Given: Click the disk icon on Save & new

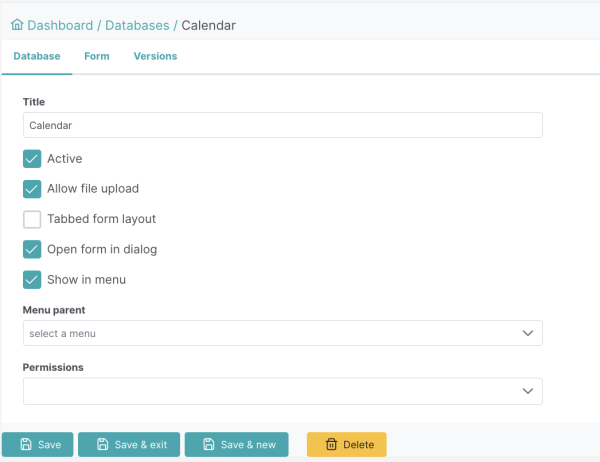Looking at the screenshot, I should coord(209,444).
